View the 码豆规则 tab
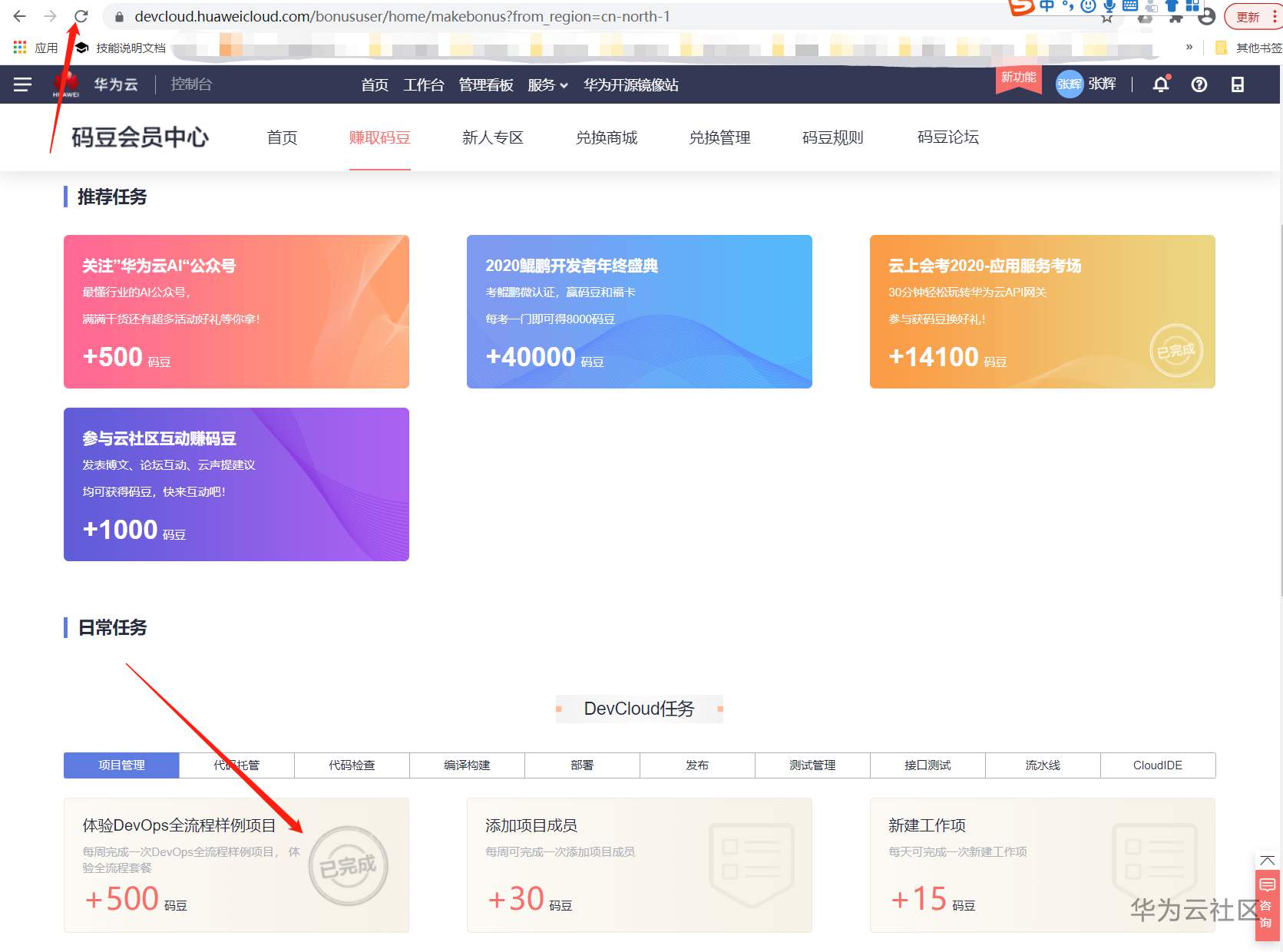The width and height of the screenshot is (1283, 952). (x=833, y=137)
